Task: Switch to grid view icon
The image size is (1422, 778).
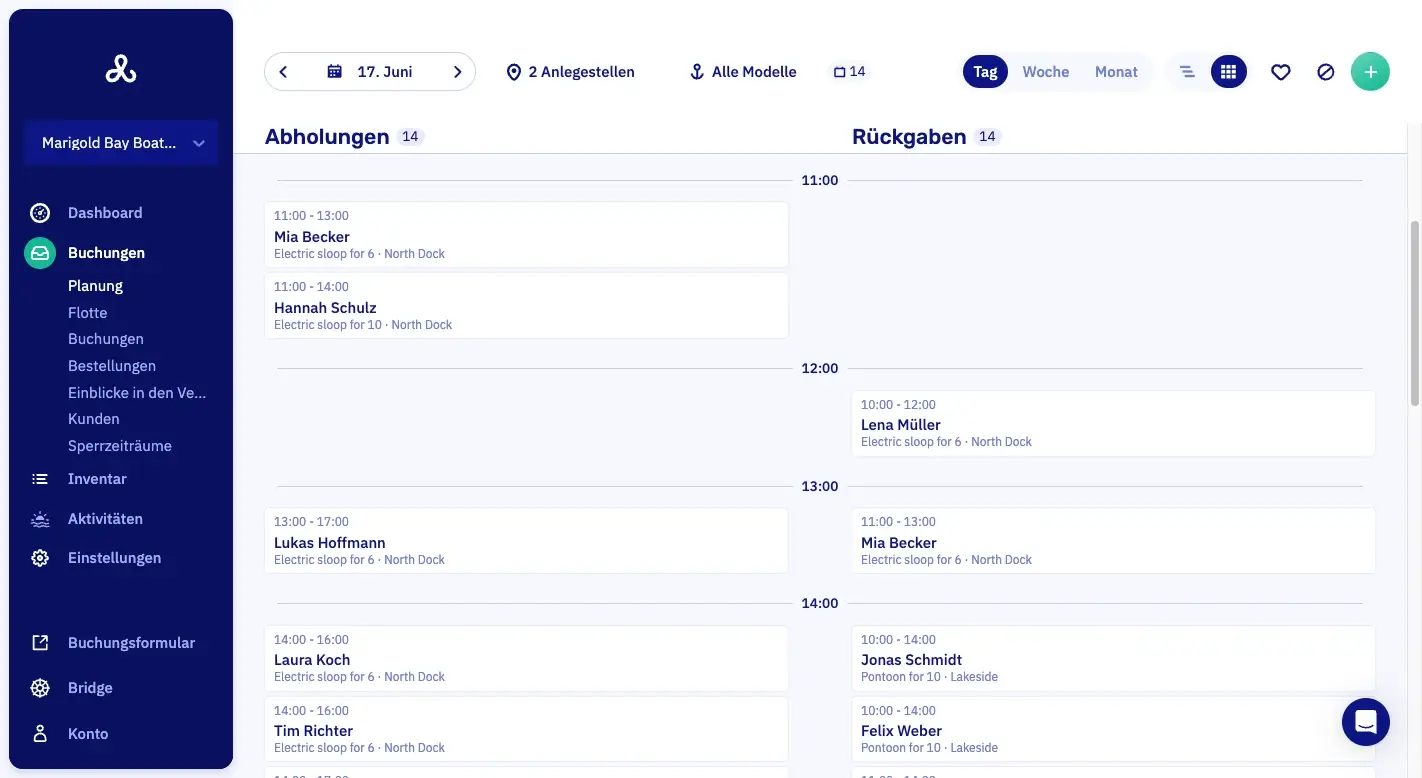Action: pos(1229,72)
